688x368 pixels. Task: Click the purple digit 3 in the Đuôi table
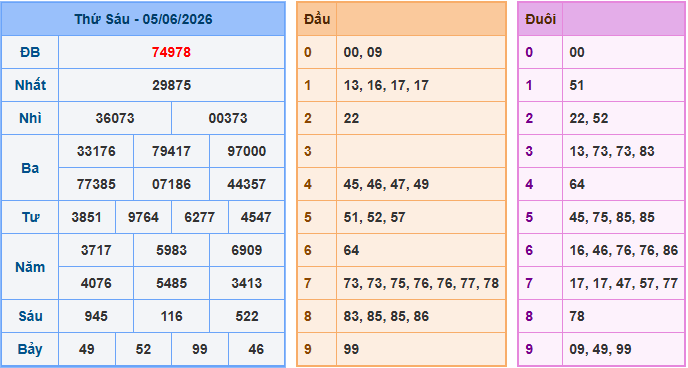click(529, 151)
